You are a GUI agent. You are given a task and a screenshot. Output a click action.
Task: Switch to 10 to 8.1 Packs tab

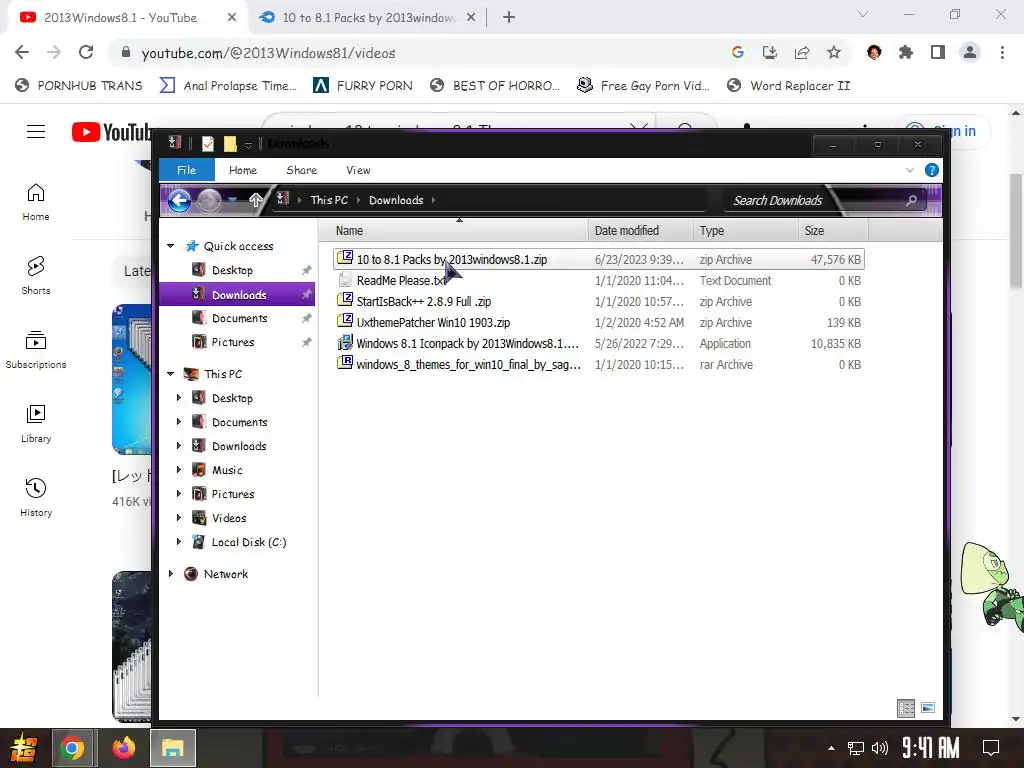(368, 18)
